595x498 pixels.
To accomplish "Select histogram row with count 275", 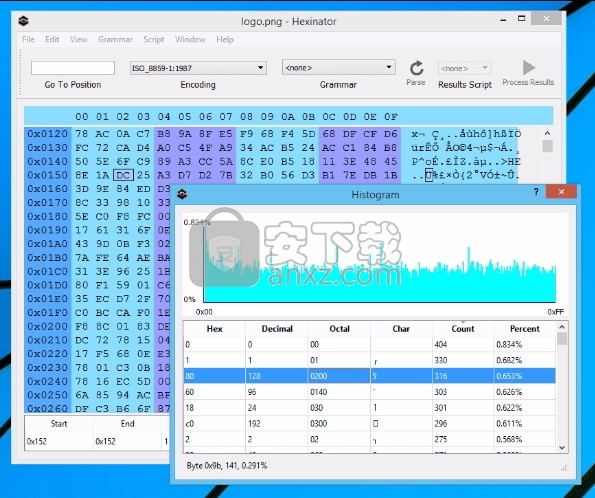I will (370, 440).
